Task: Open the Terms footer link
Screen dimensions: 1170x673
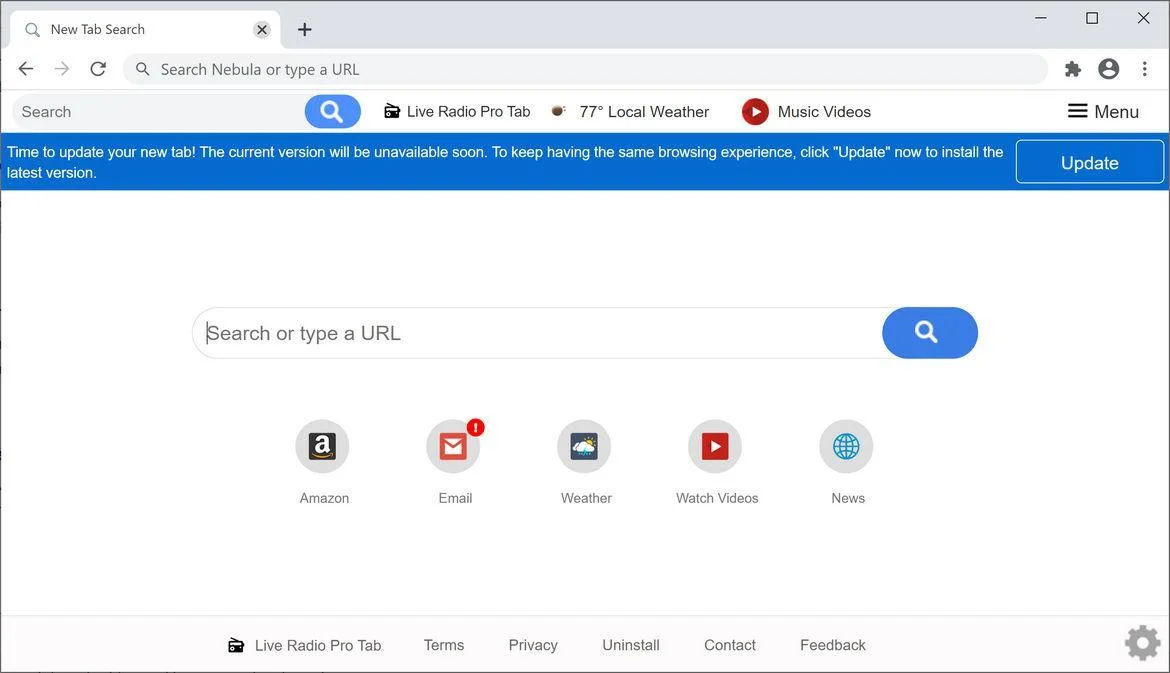Action: click(444, 645)
